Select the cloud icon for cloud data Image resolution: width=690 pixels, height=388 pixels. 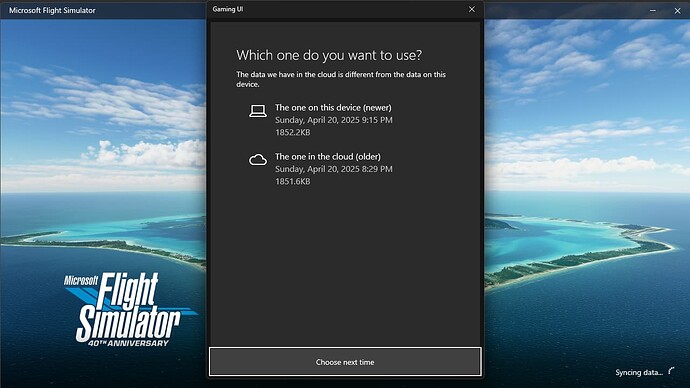point(258,160)
